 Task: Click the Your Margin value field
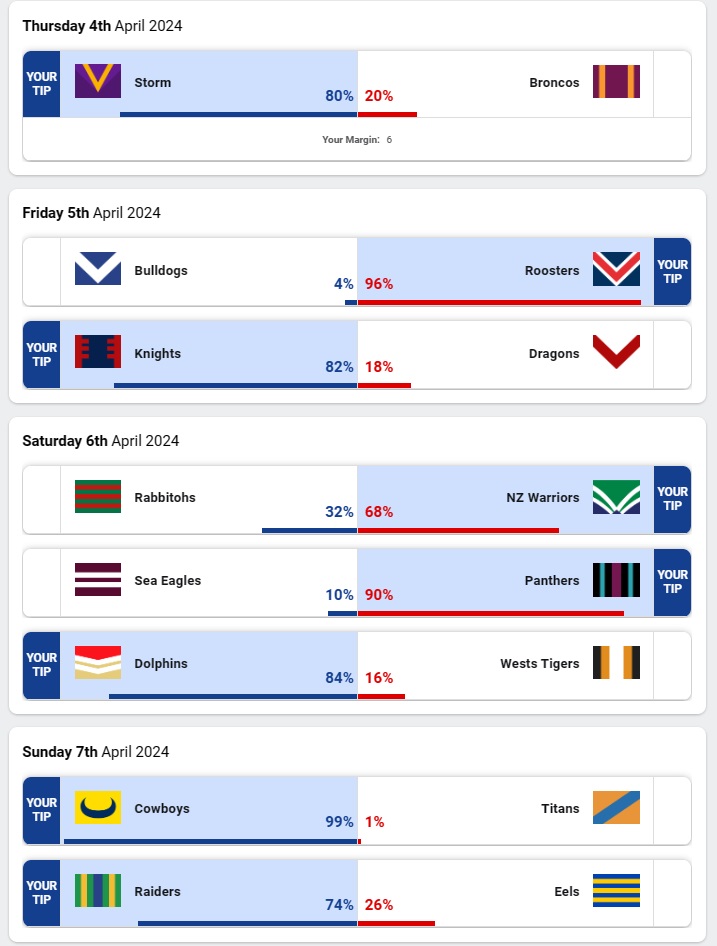(x=389, y=140)
